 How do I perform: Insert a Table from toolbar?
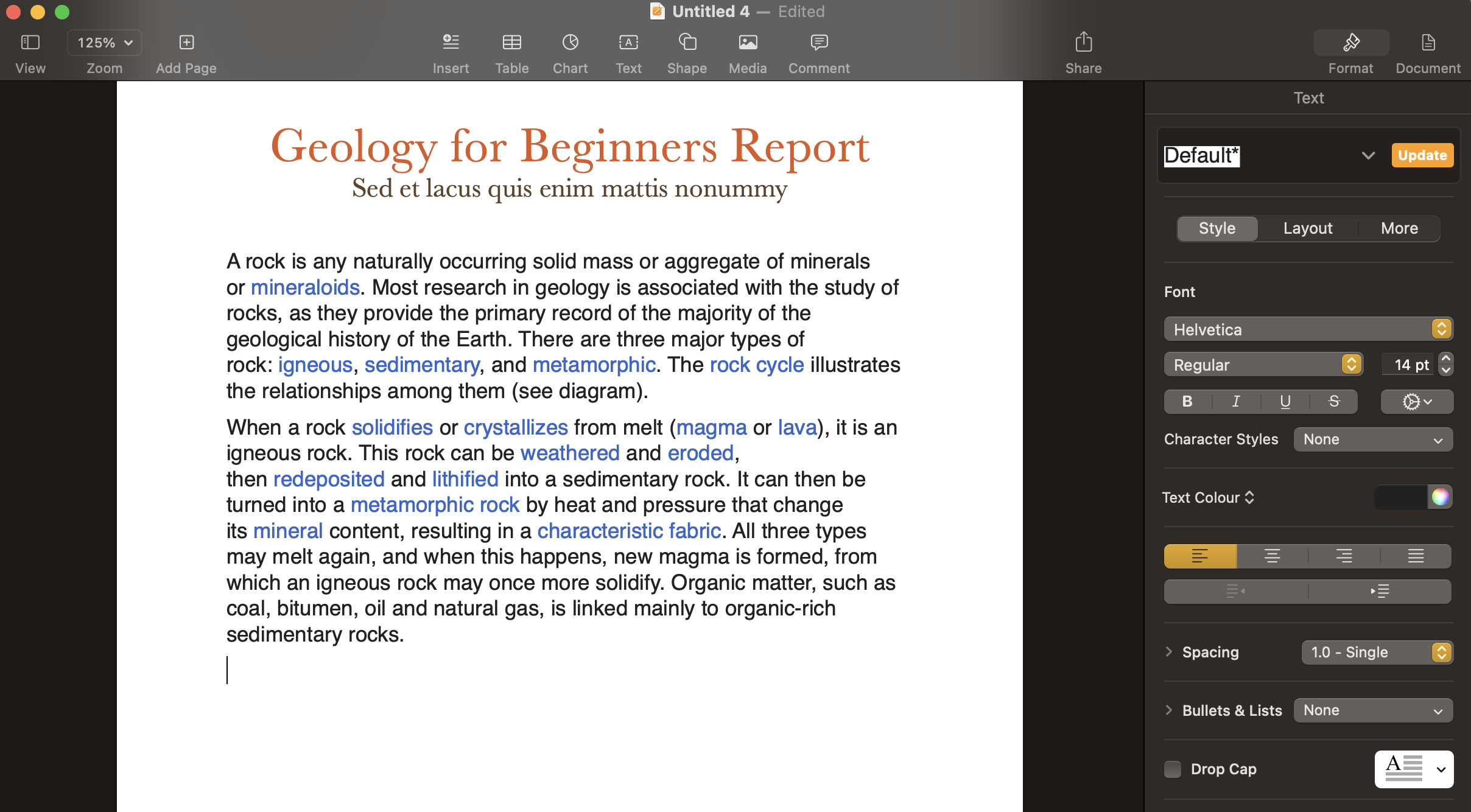pyautogui.click(x=511, y=43)
